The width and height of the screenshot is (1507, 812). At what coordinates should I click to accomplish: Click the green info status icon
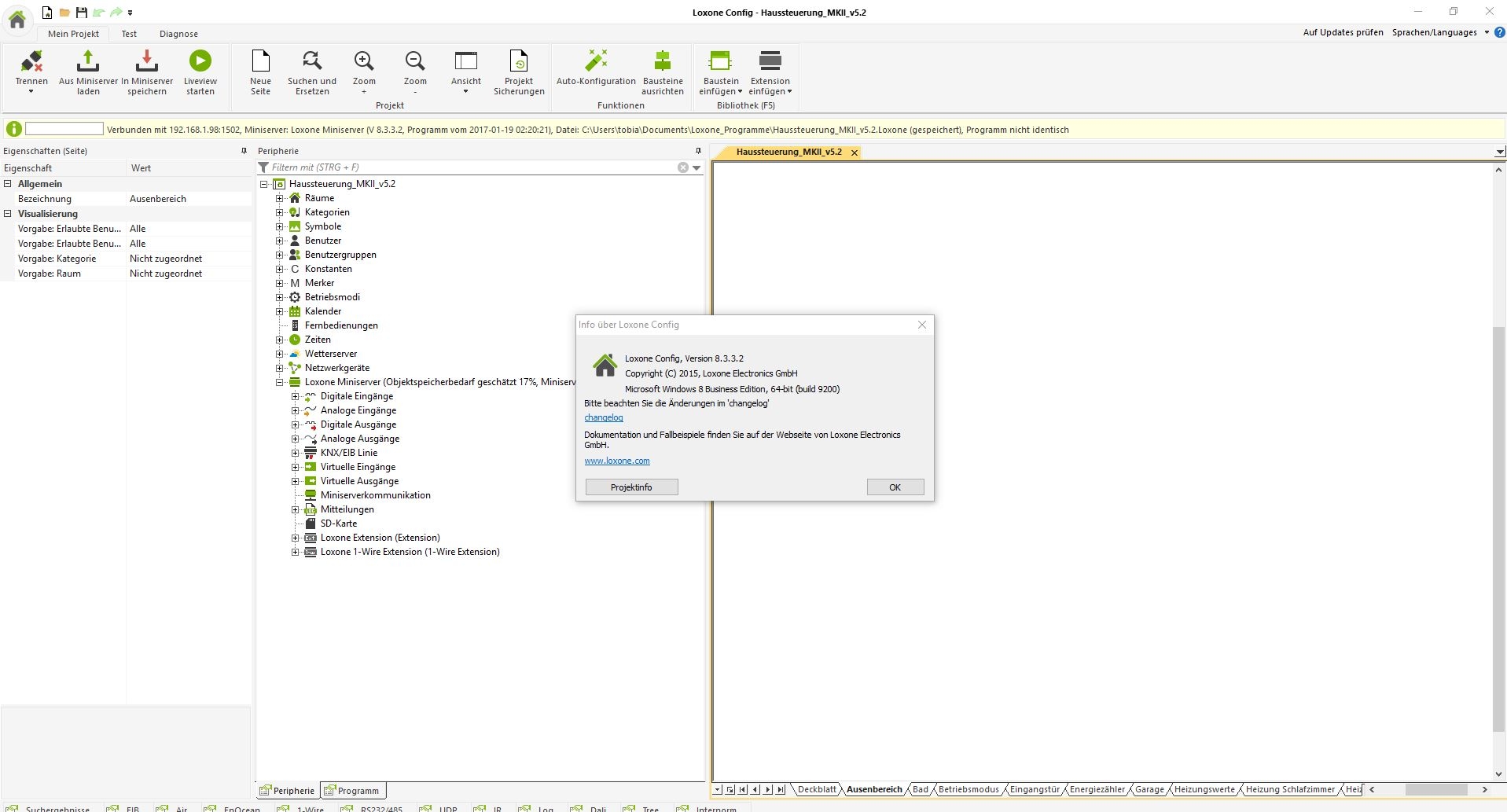tap(14, 130)
